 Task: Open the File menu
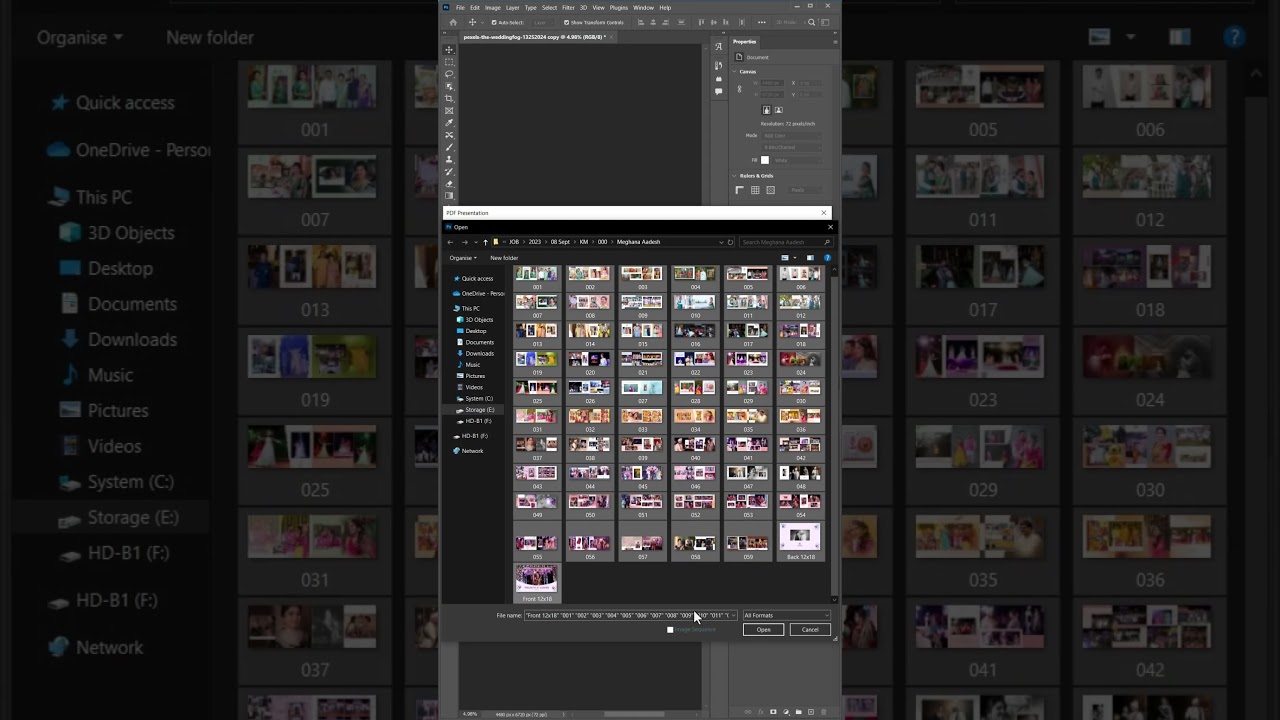(x=461, y=7)
